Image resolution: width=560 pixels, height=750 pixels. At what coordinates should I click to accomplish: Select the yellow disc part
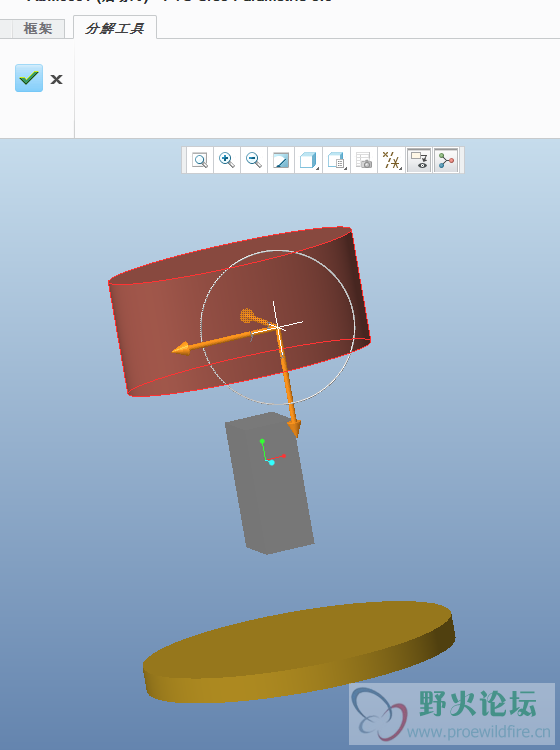(x=299, y=651)
